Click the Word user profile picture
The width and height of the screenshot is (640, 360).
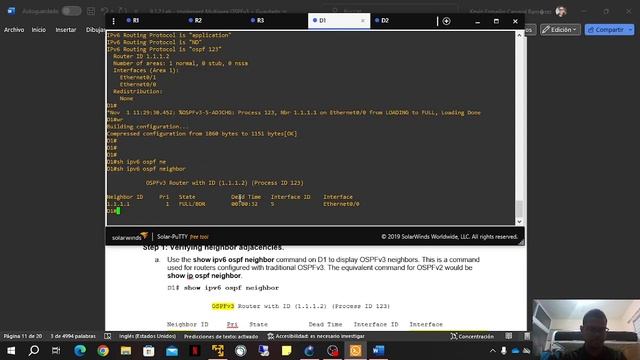[x=561, y=11]
